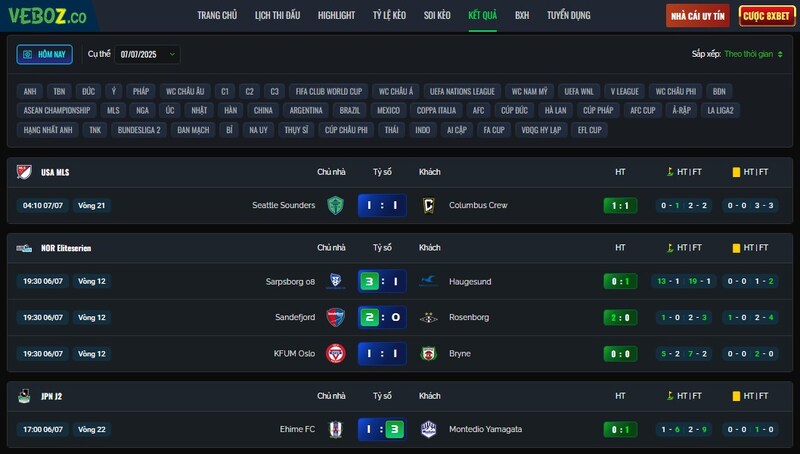Viewport: 800px width, 454px height.
Task: Click the Montedio Yamagata team crest
Action: click(x=429, y=430)
